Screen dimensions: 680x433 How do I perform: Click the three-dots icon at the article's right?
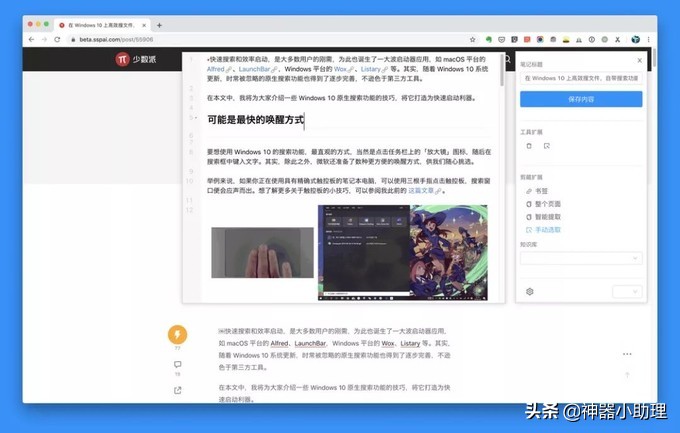(627, 354)
